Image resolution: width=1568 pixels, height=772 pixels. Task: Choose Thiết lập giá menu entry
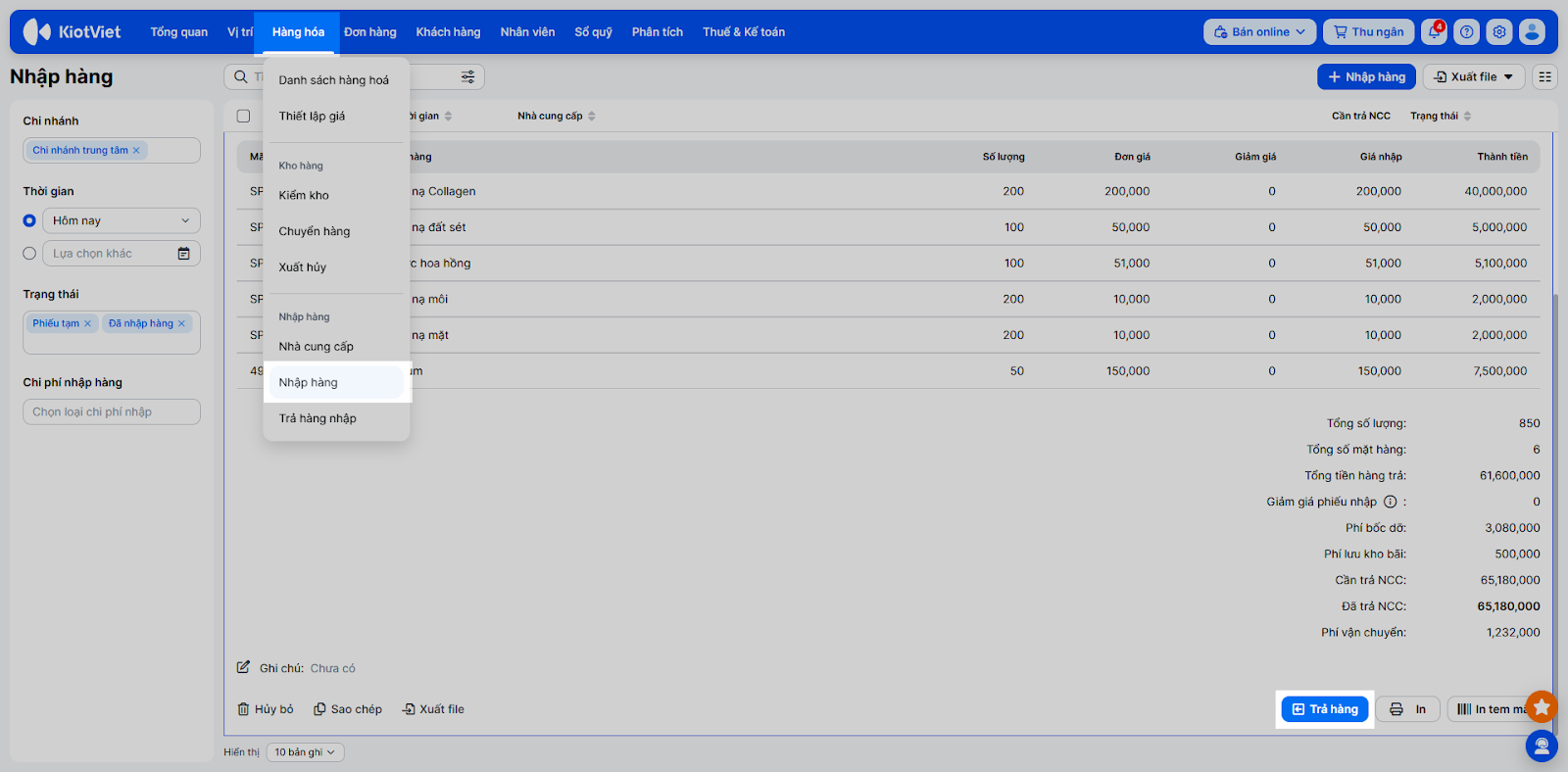pos(336,116)
